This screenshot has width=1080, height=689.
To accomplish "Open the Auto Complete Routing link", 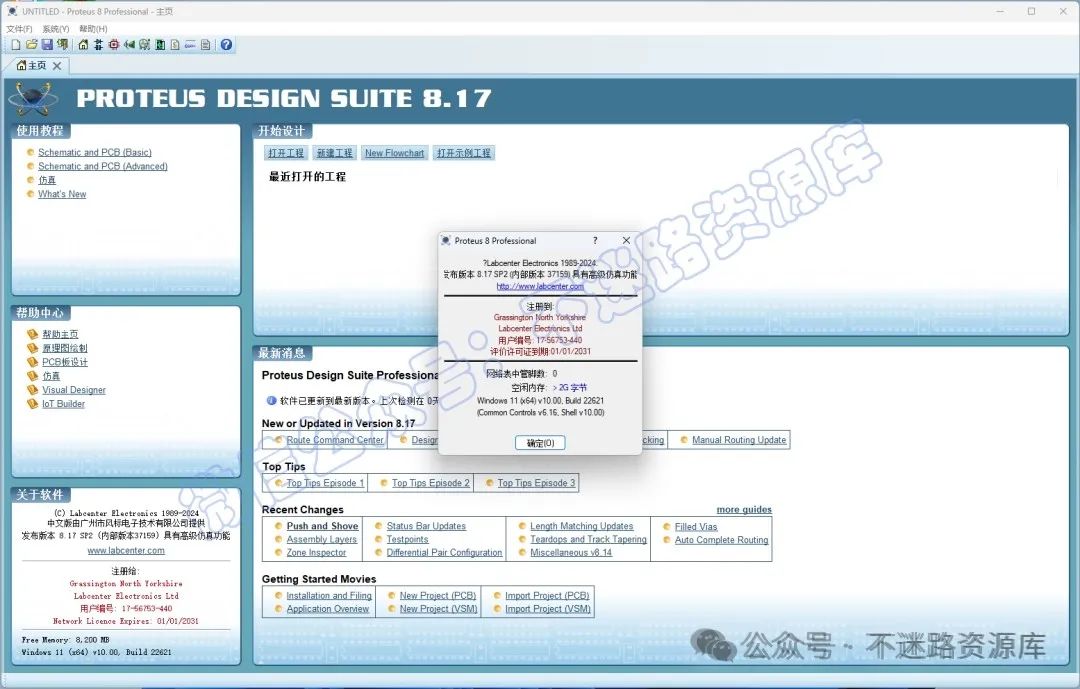I will (x=721, y=540).
